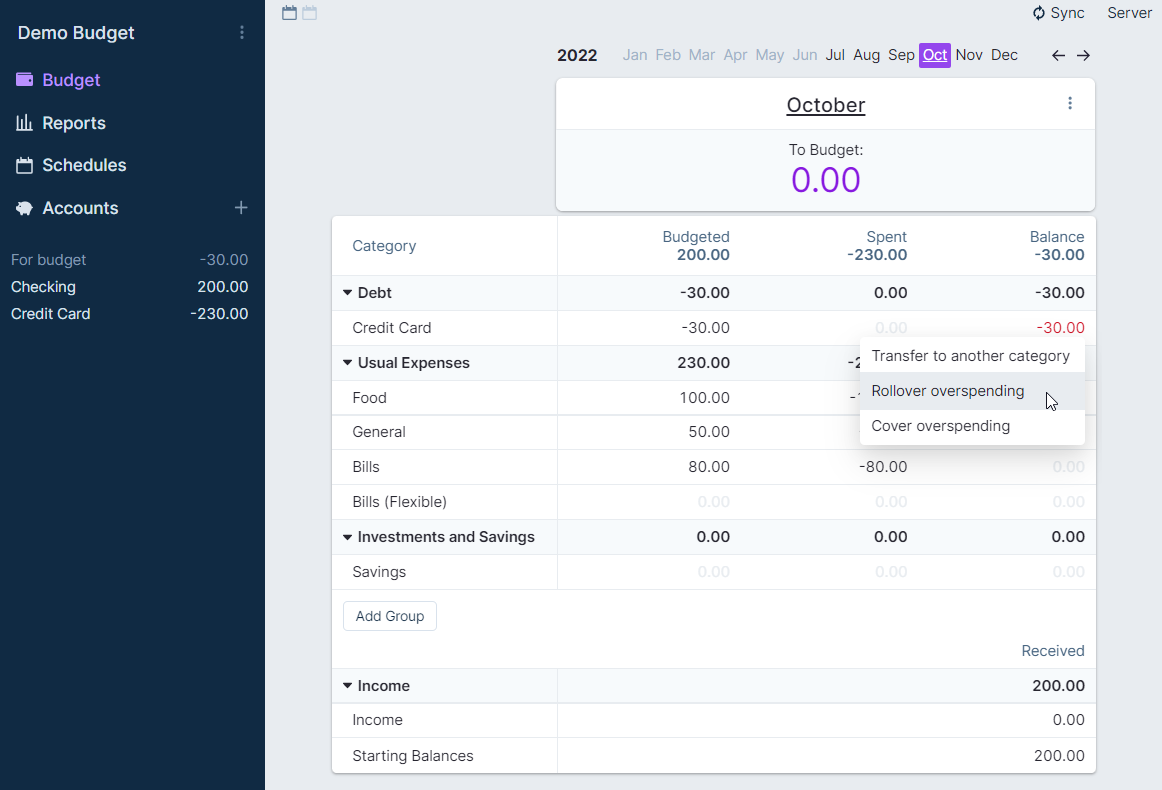Go to previous month with left arrow

click(1058, 55)
